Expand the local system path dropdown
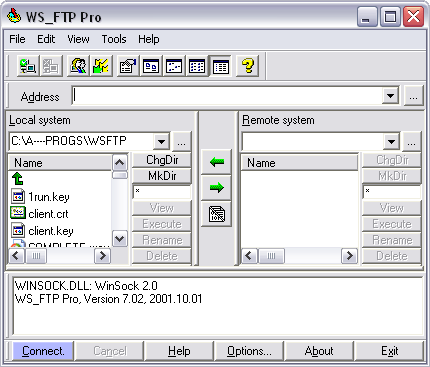 pos(161,142)
